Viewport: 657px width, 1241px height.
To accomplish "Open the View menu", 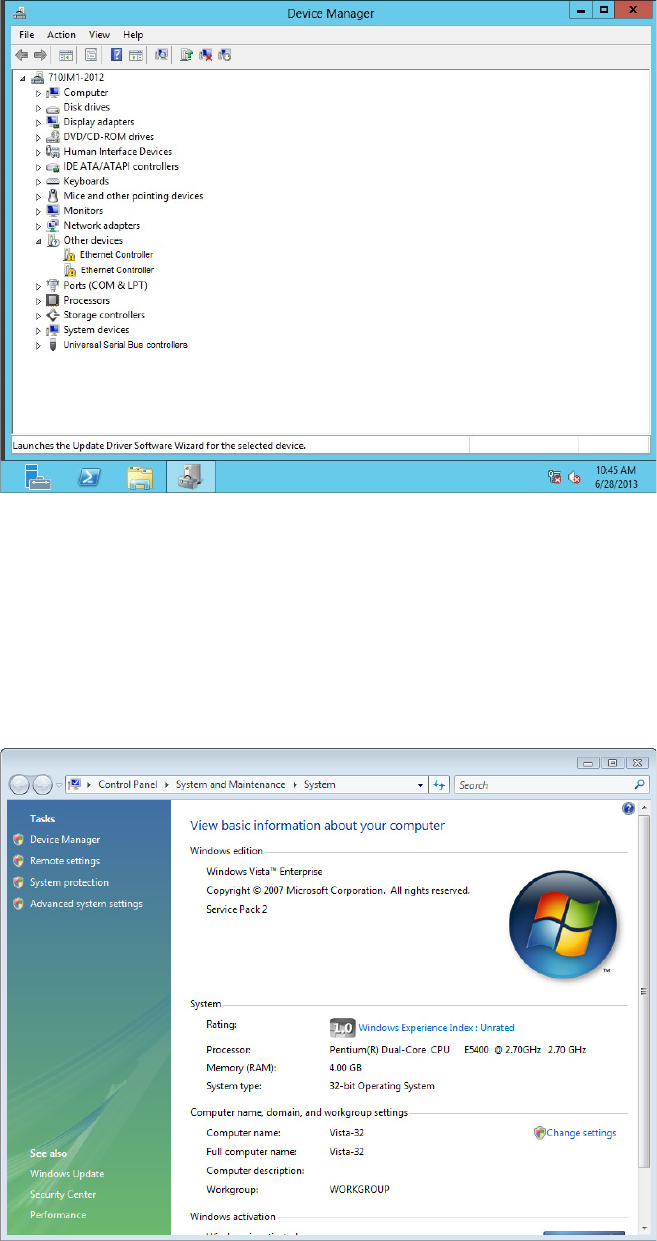I will tap(99, 35).
